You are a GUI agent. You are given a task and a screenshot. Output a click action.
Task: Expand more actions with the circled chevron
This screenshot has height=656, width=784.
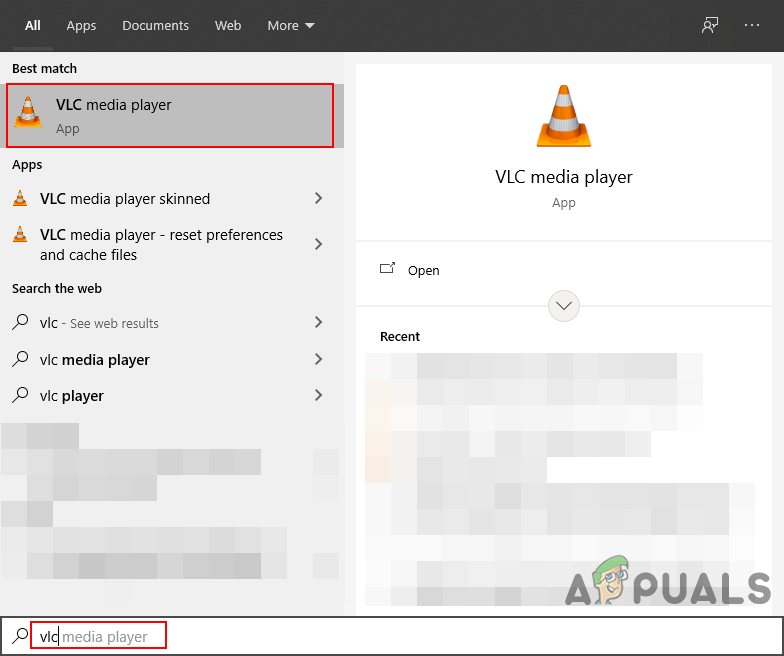[564, 306]
